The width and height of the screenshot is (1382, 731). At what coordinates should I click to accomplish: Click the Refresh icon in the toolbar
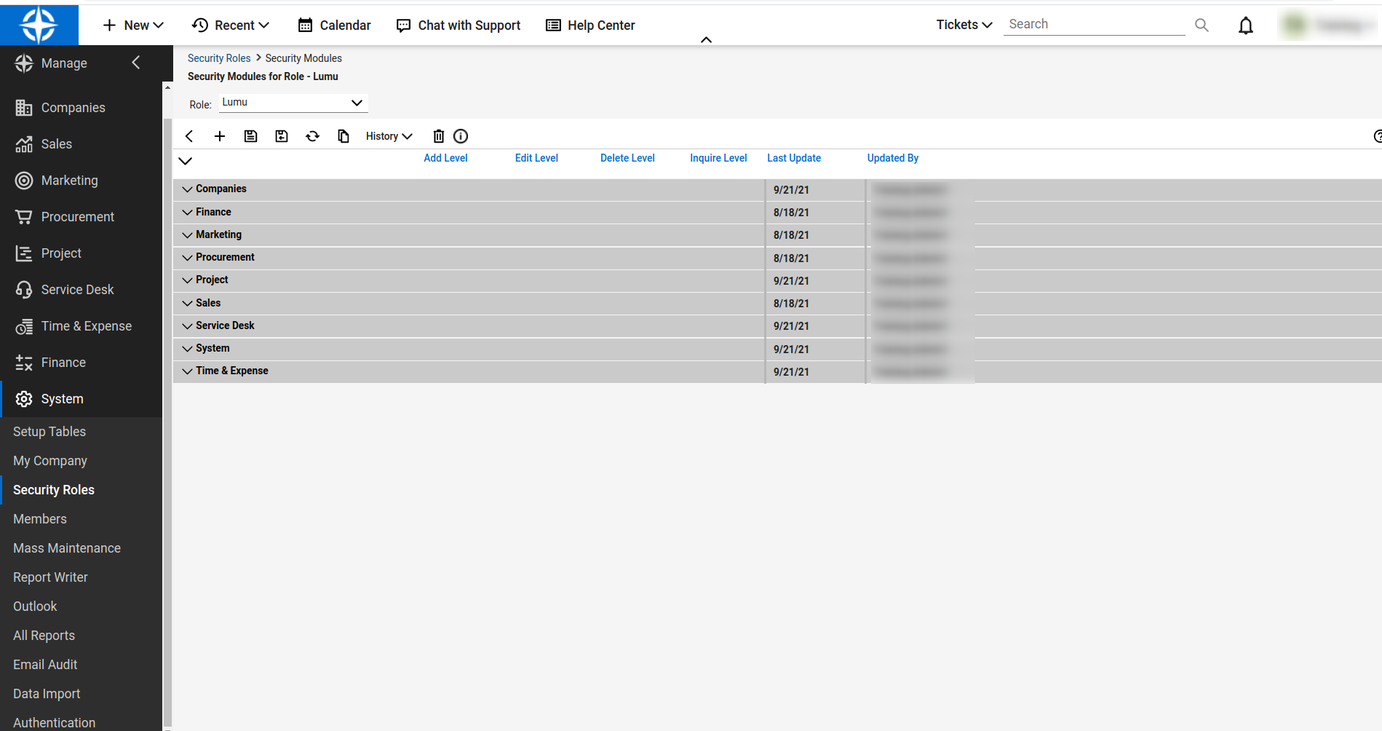313,136
